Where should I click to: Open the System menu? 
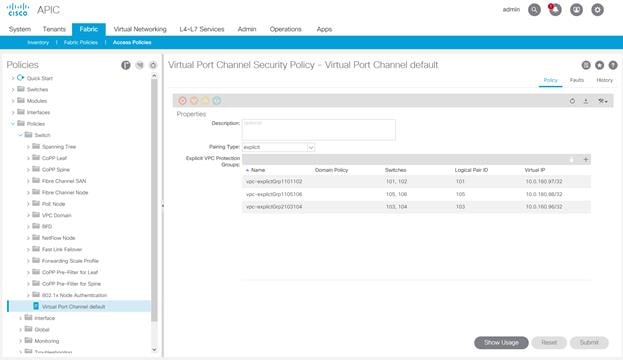[20, 29]
